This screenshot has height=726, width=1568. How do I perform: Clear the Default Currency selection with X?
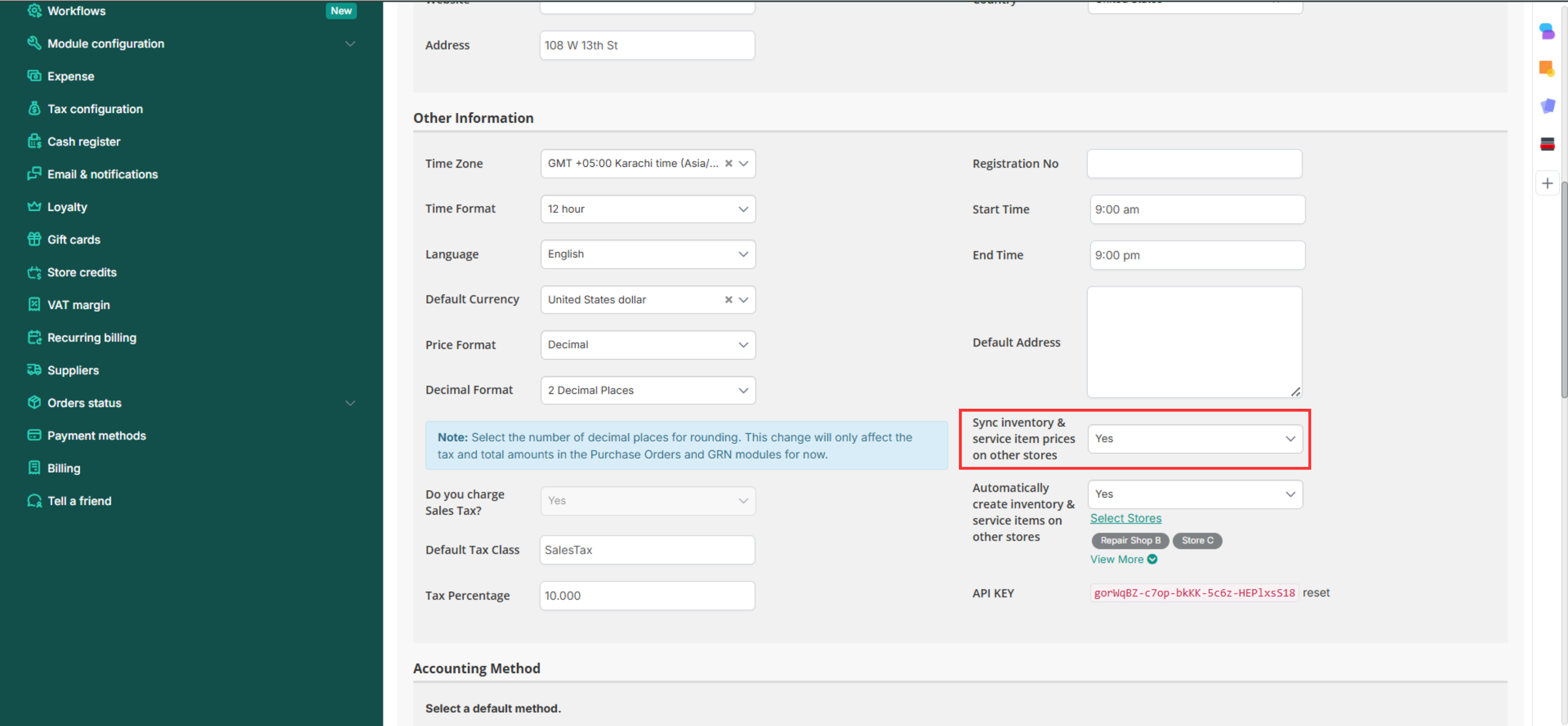pos(728,300)
